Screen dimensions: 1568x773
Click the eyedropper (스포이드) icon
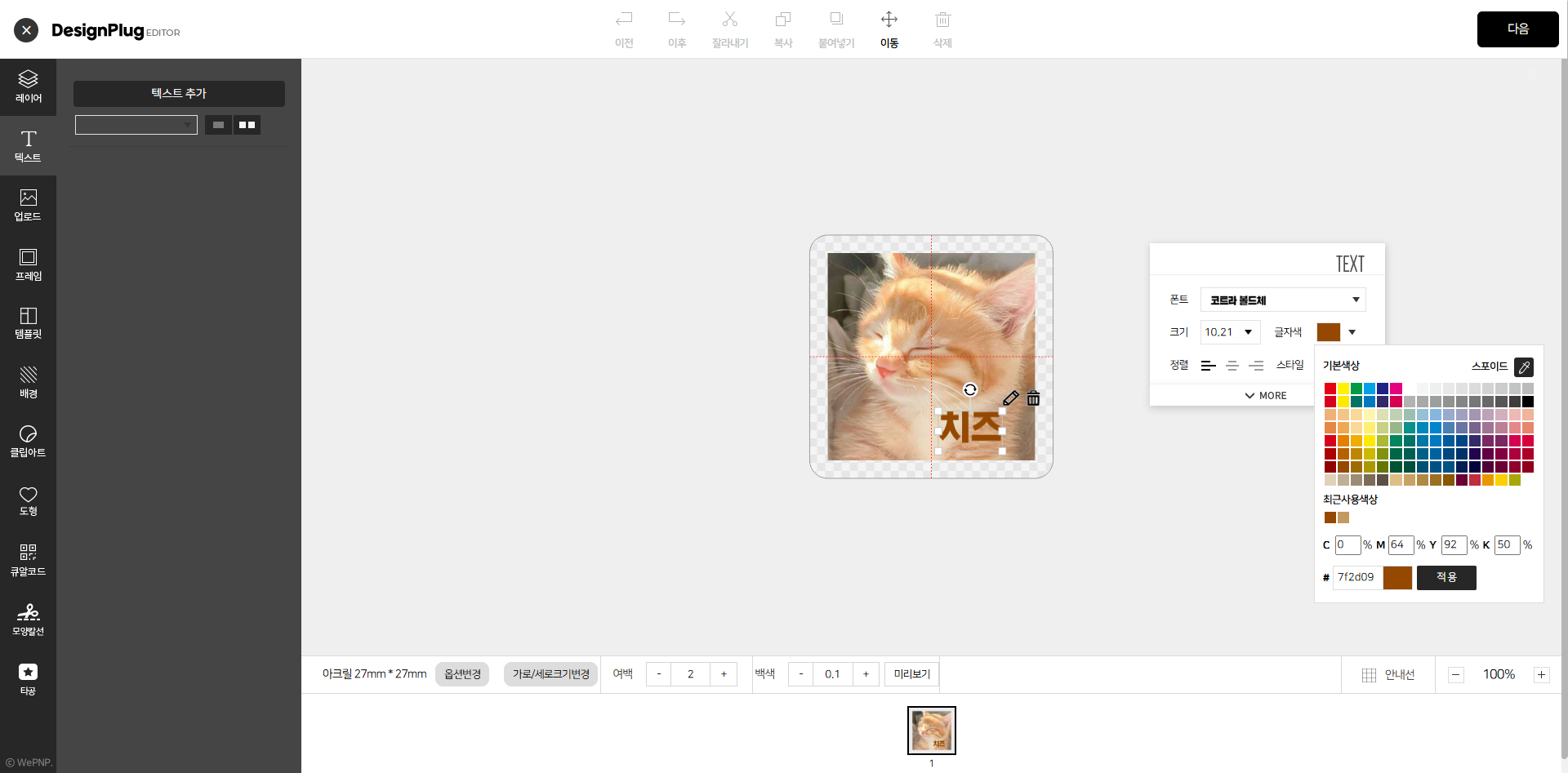[1523, 367]
